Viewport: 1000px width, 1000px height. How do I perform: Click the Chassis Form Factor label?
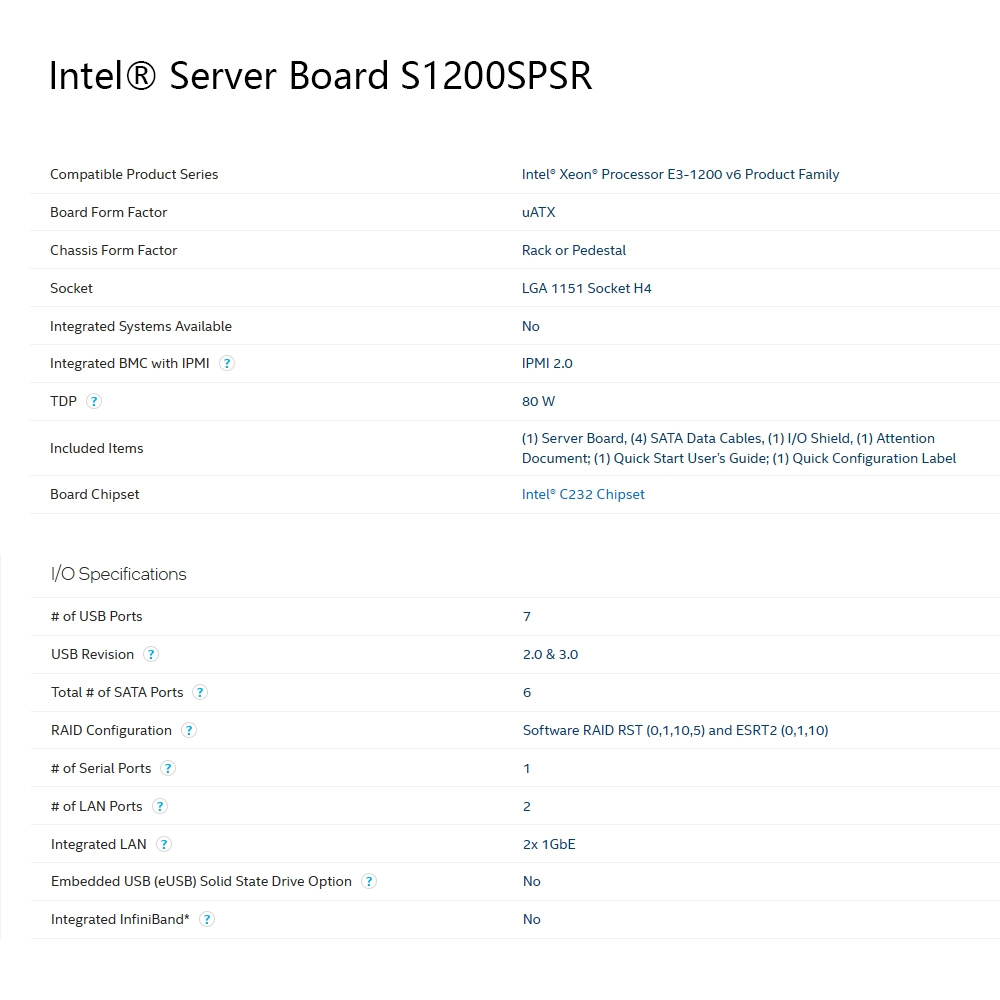[x=114, y=250]
